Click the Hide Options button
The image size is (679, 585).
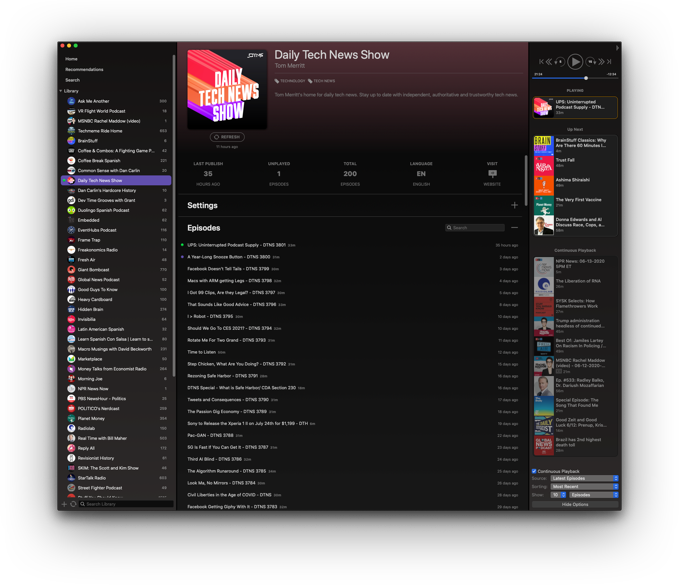pyautogui.click(x=575, y=504)
